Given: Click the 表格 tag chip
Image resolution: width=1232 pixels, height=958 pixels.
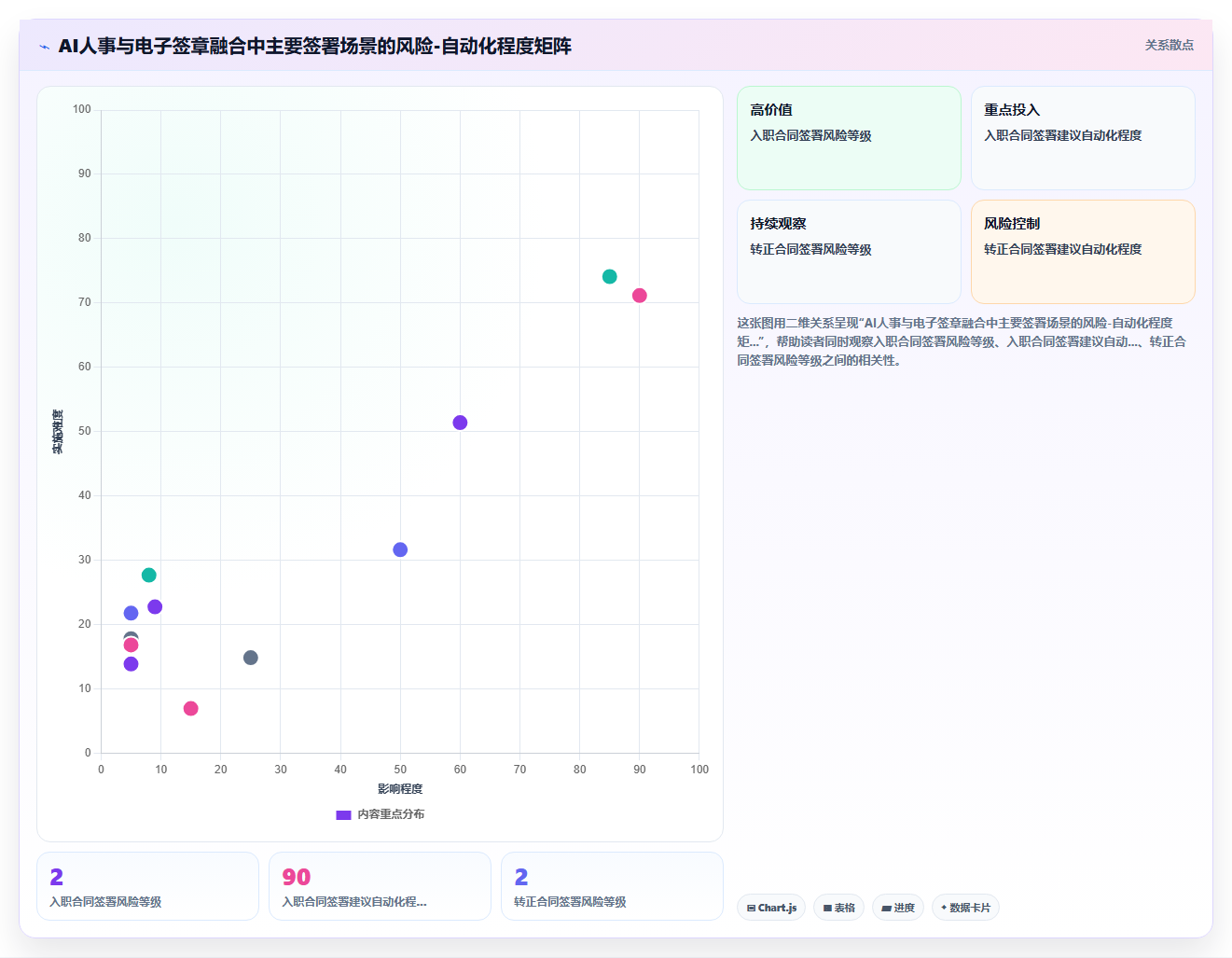Looking at the screenshot, I should [838, 908].
